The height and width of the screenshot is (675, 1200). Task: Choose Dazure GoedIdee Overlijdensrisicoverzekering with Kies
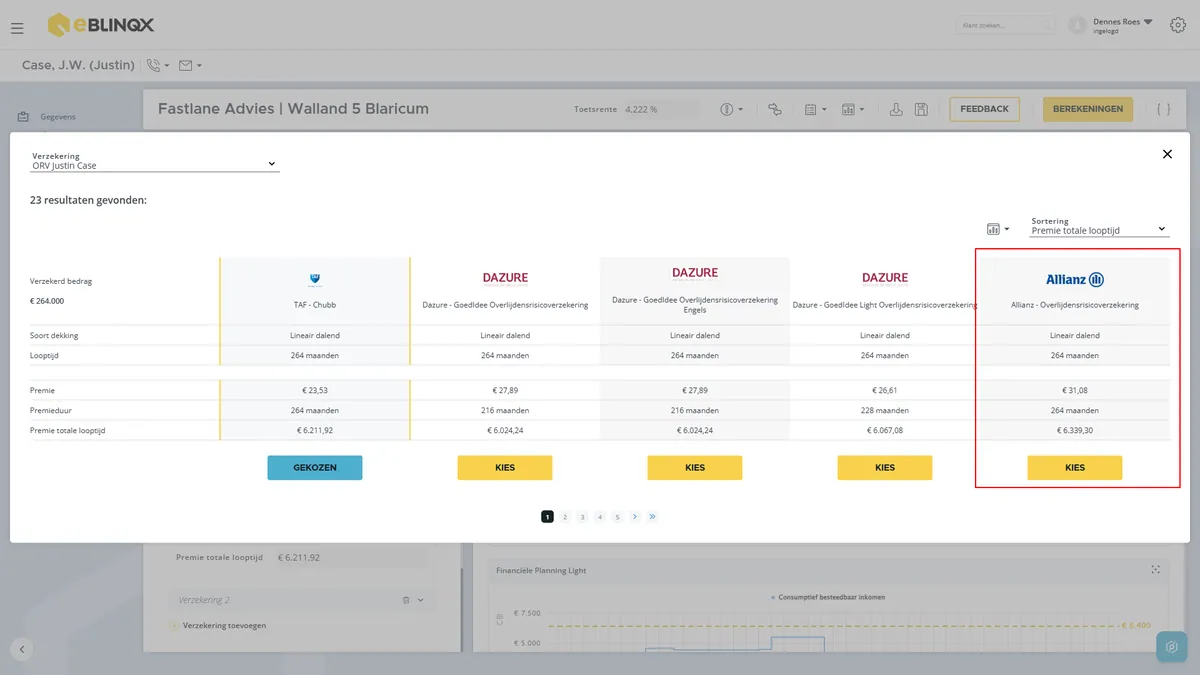click(505, 468)
